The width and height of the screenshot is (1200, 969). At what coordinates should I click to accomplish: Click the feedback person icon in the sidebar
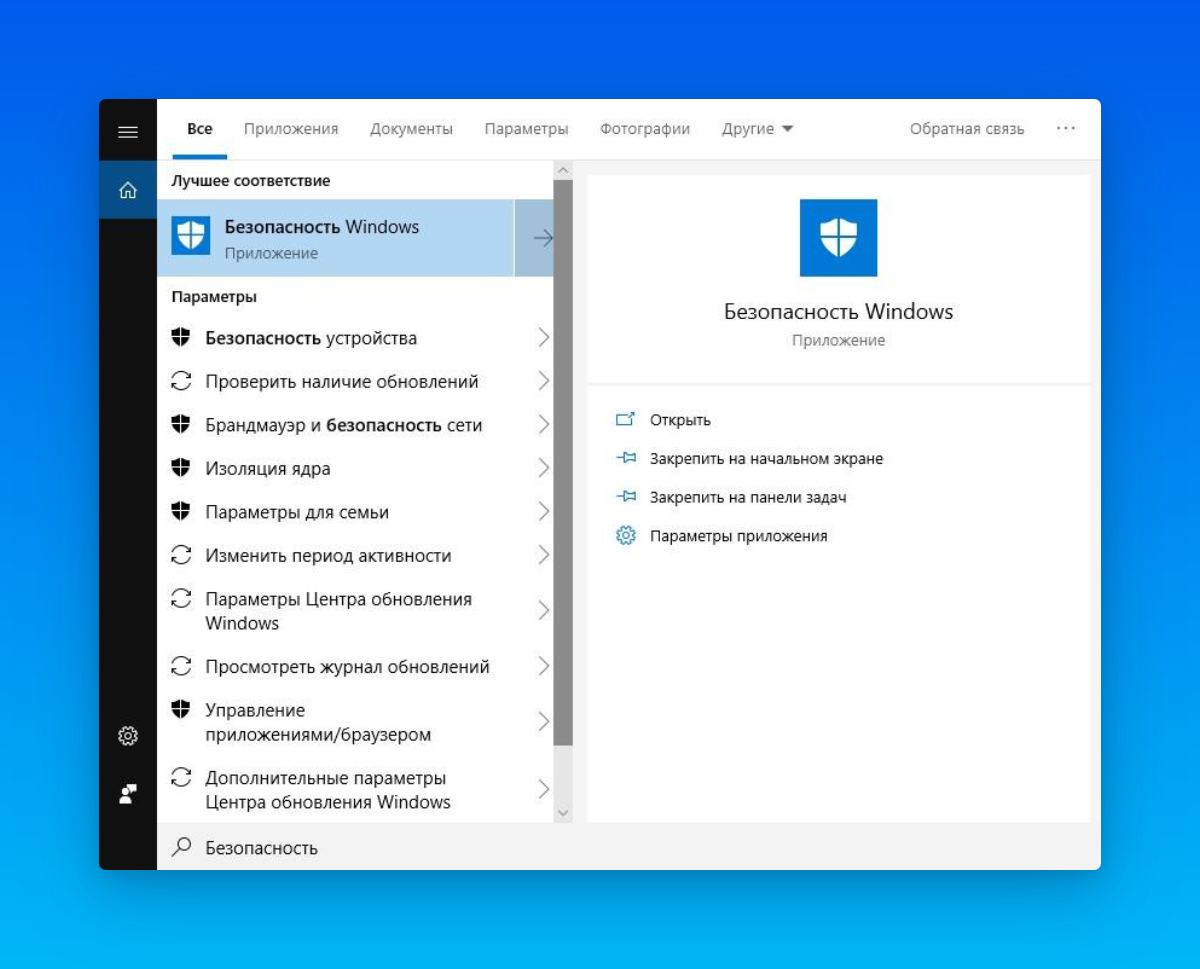(128, 794)
